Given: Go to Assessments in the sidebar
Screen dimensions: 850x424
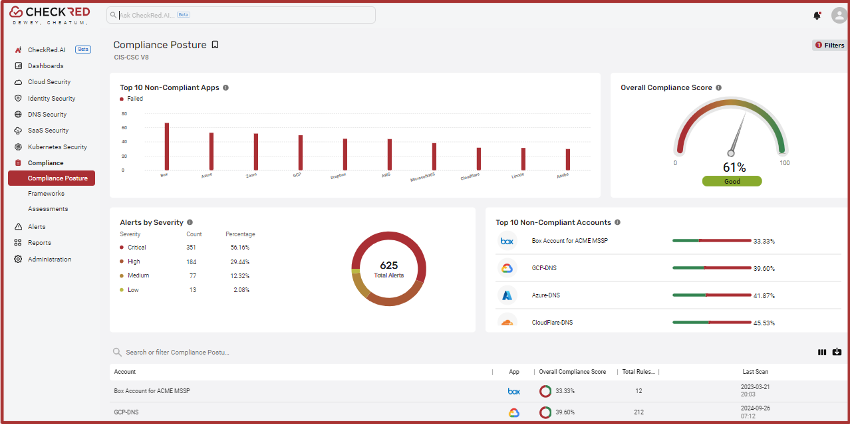Looking at the screenshot, I should (48, 209).
